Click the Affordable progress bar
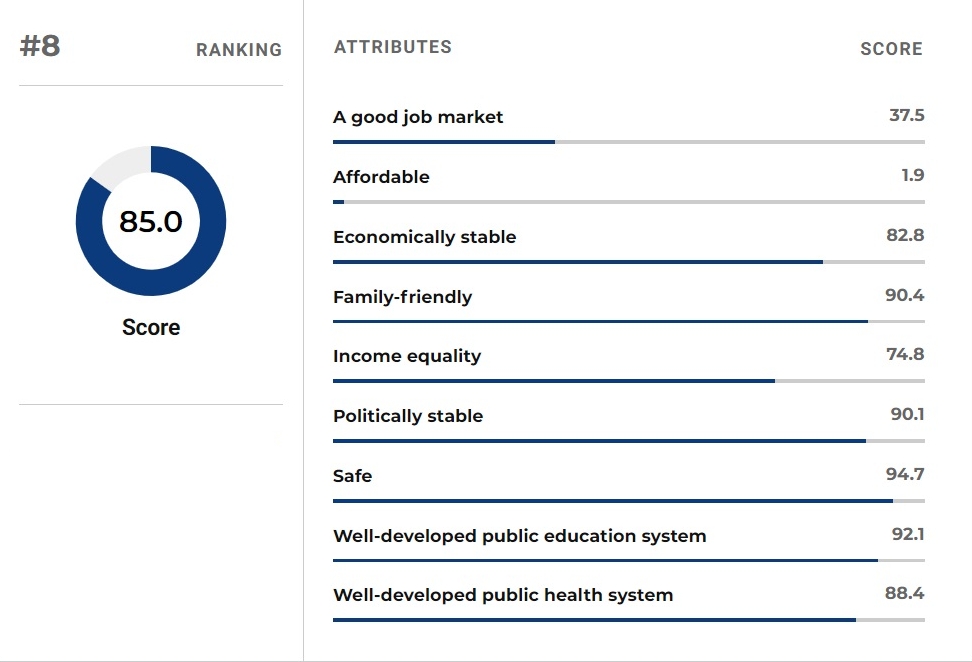The height and width of the screenshot is (662, 972). 629,202
